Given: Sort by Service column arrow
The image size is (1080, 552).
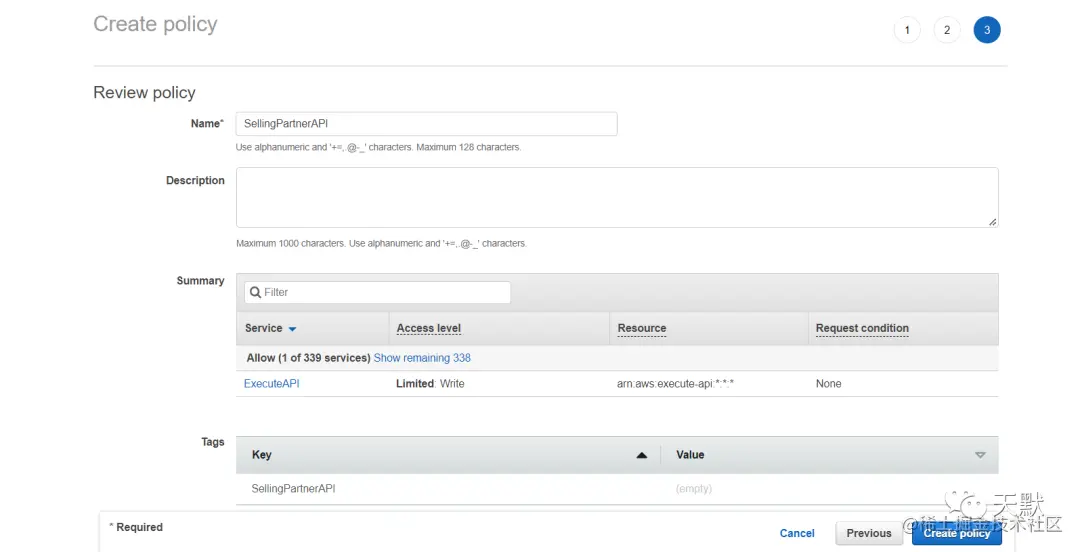Looking at the screenshot, I should click(292, 329).
